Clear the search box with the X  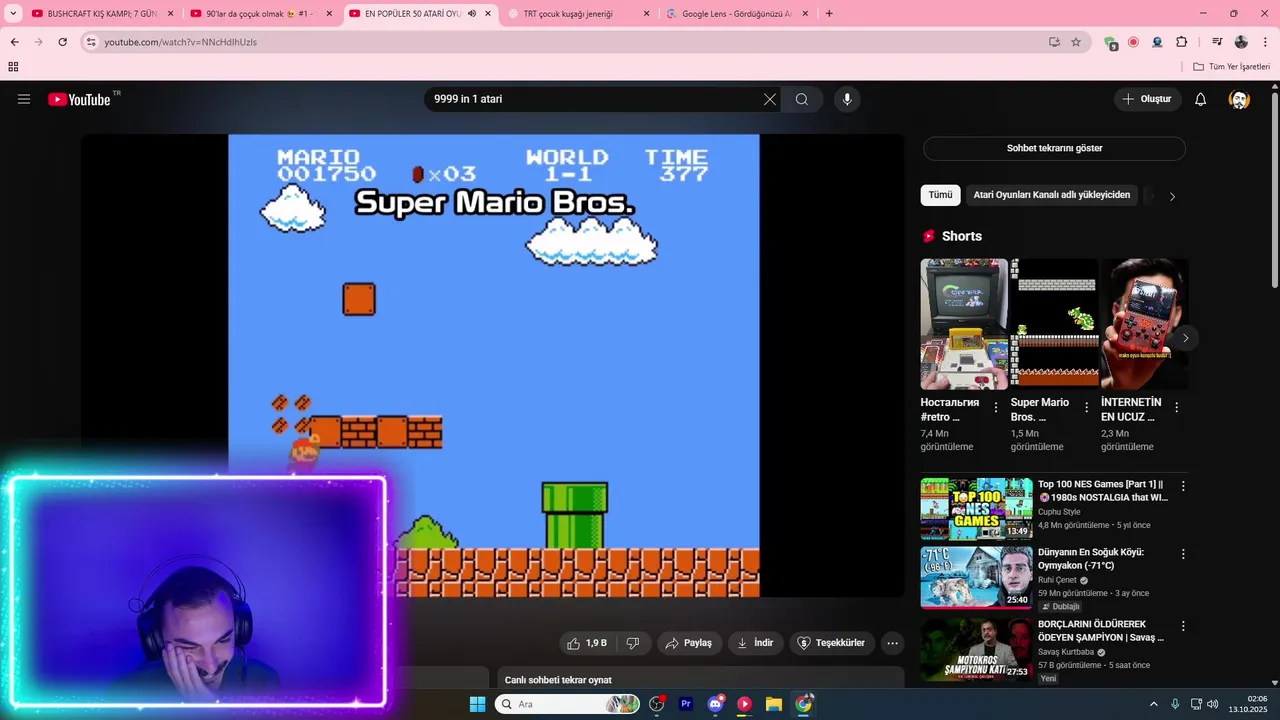[x=769, y=99]
